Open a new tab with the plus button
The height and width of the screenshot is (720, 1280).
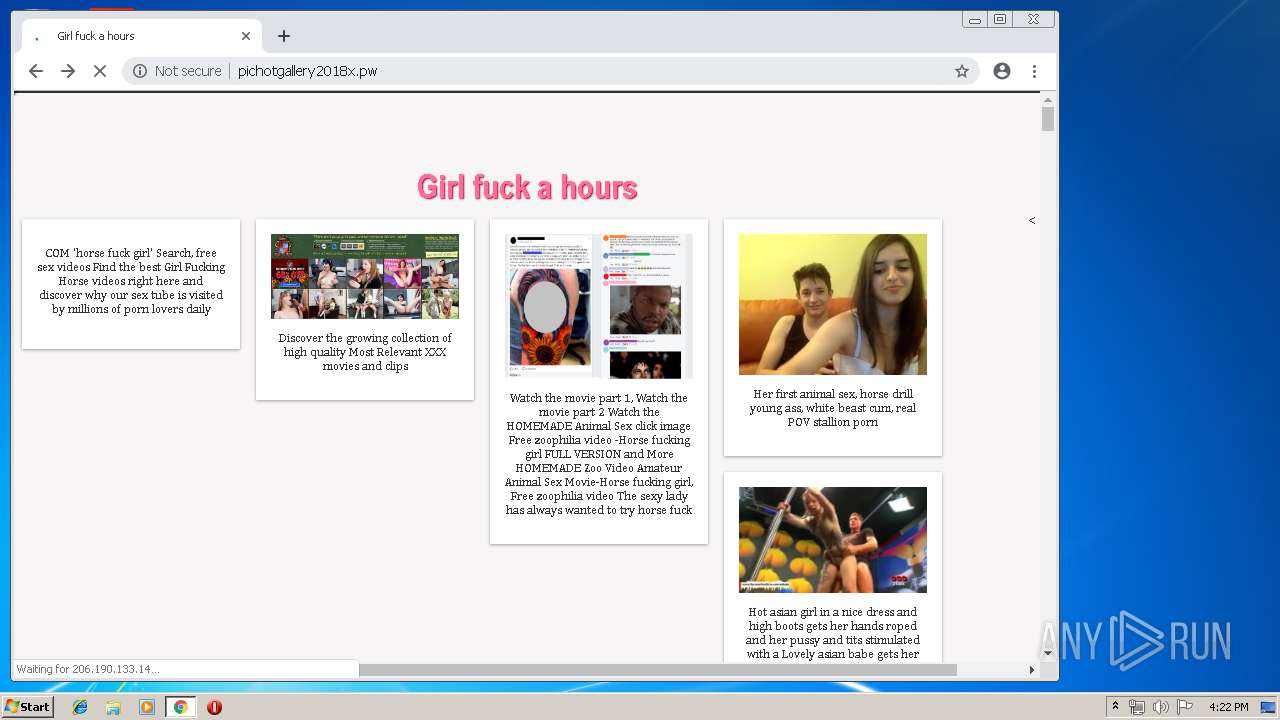tap(284, 36)
